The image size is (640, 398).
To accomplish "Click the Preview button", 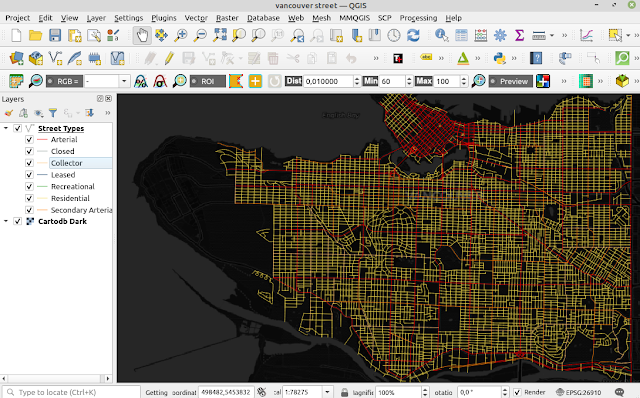I will (511, 81).
